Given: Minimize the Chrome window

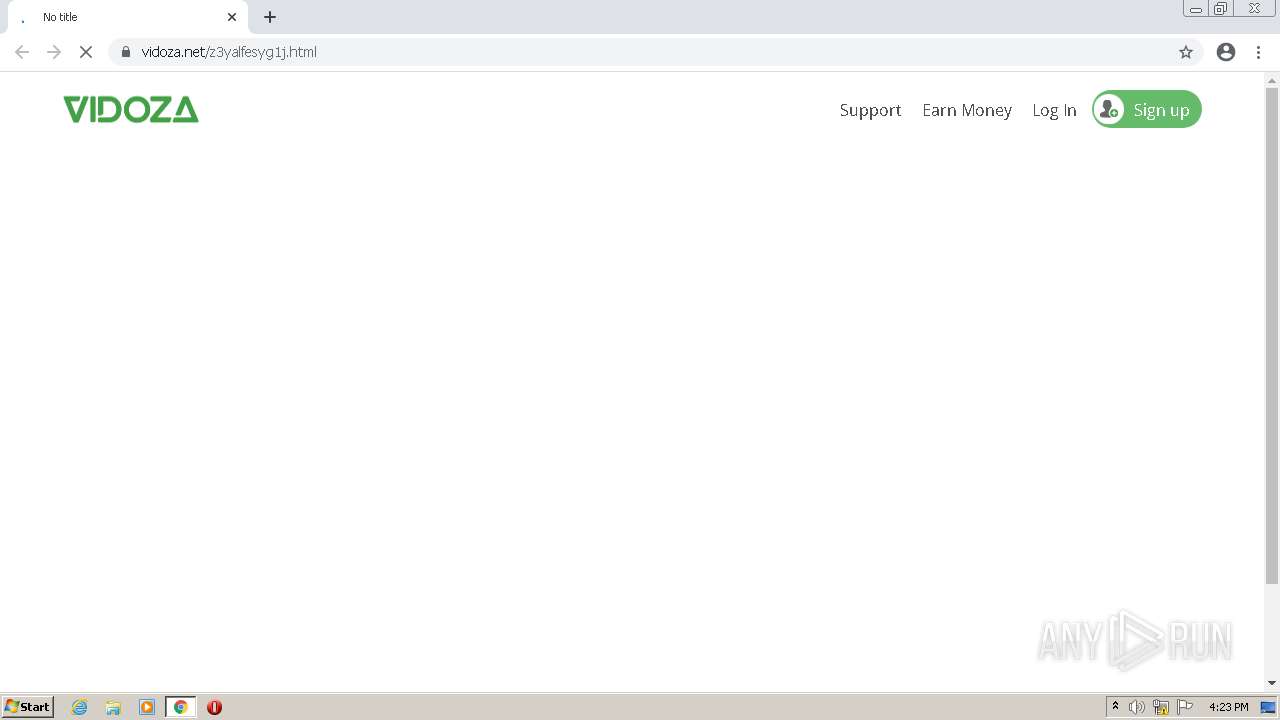Looking at the screenshot, I should pyautogui.click(x=1196, y=9).
